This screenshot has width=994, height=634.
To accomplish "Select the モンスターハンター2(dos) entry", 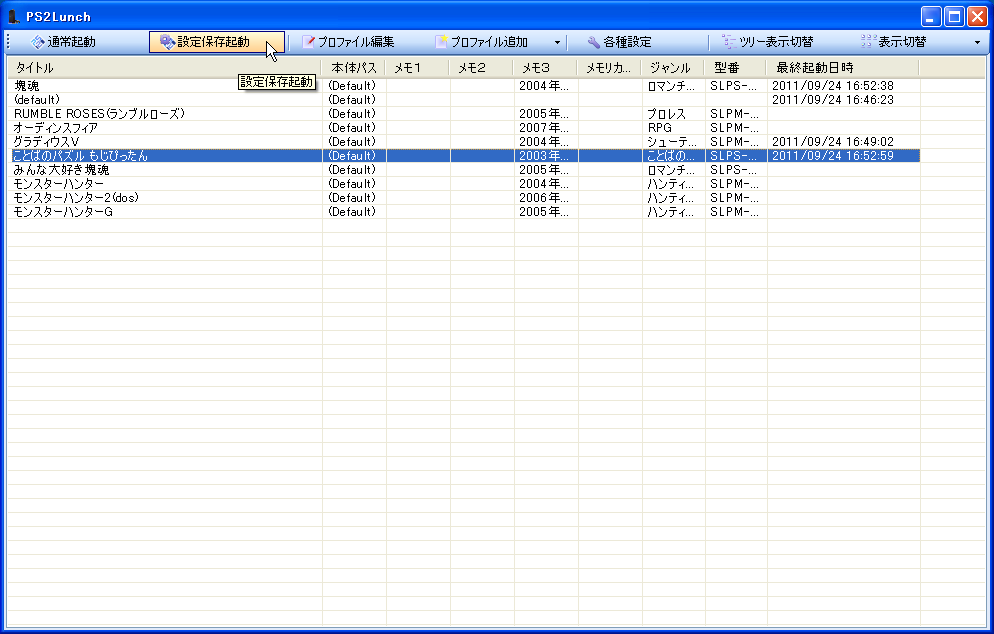I will [76, 197].
